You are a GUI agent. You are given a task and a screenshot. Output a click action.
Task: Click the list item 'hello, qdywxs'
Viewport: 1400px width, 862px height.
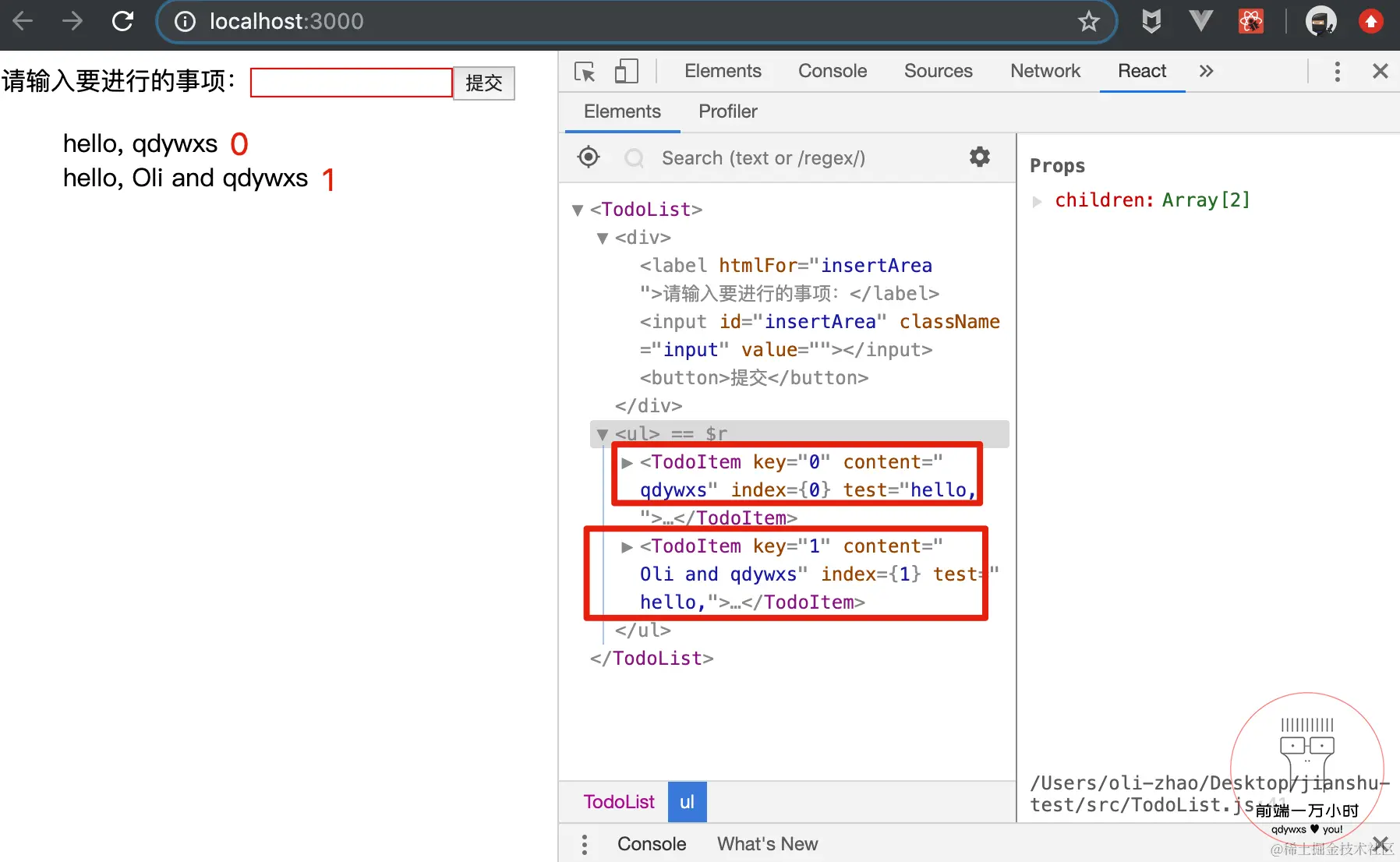[140, 144]
